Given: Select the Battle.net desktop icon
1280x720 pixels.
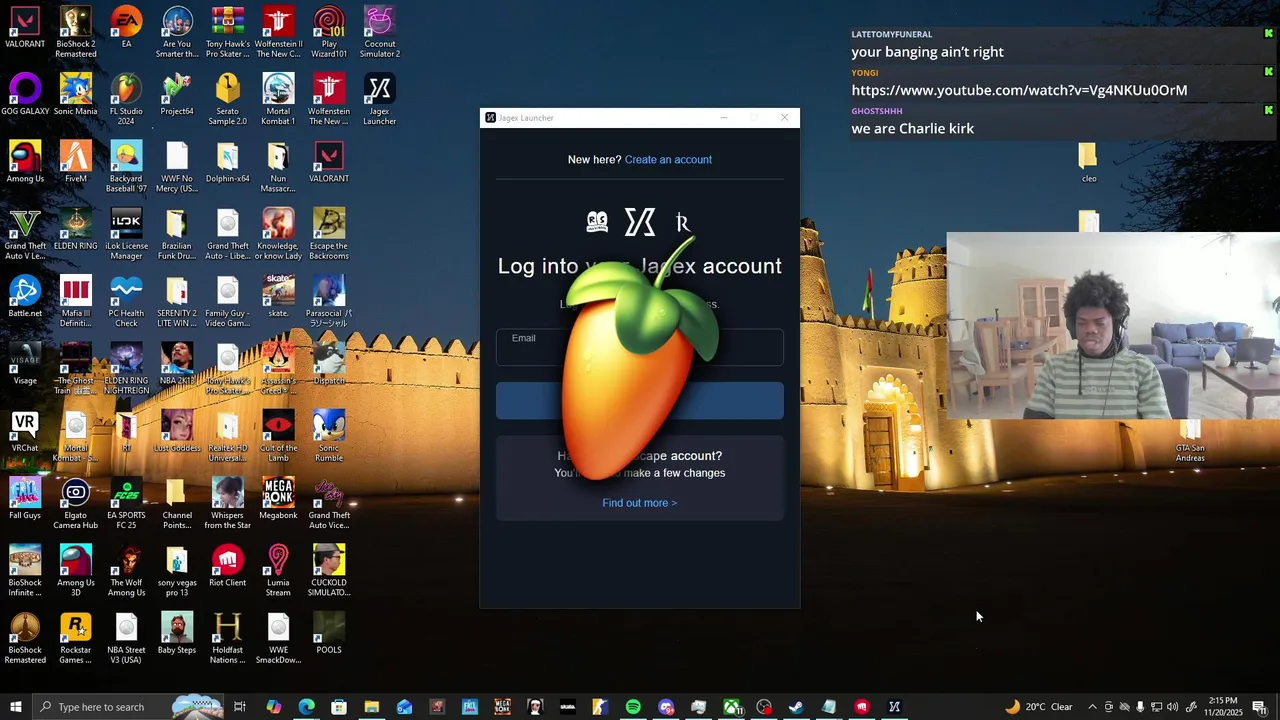Looking at the screenshot, I should [25, 297].
